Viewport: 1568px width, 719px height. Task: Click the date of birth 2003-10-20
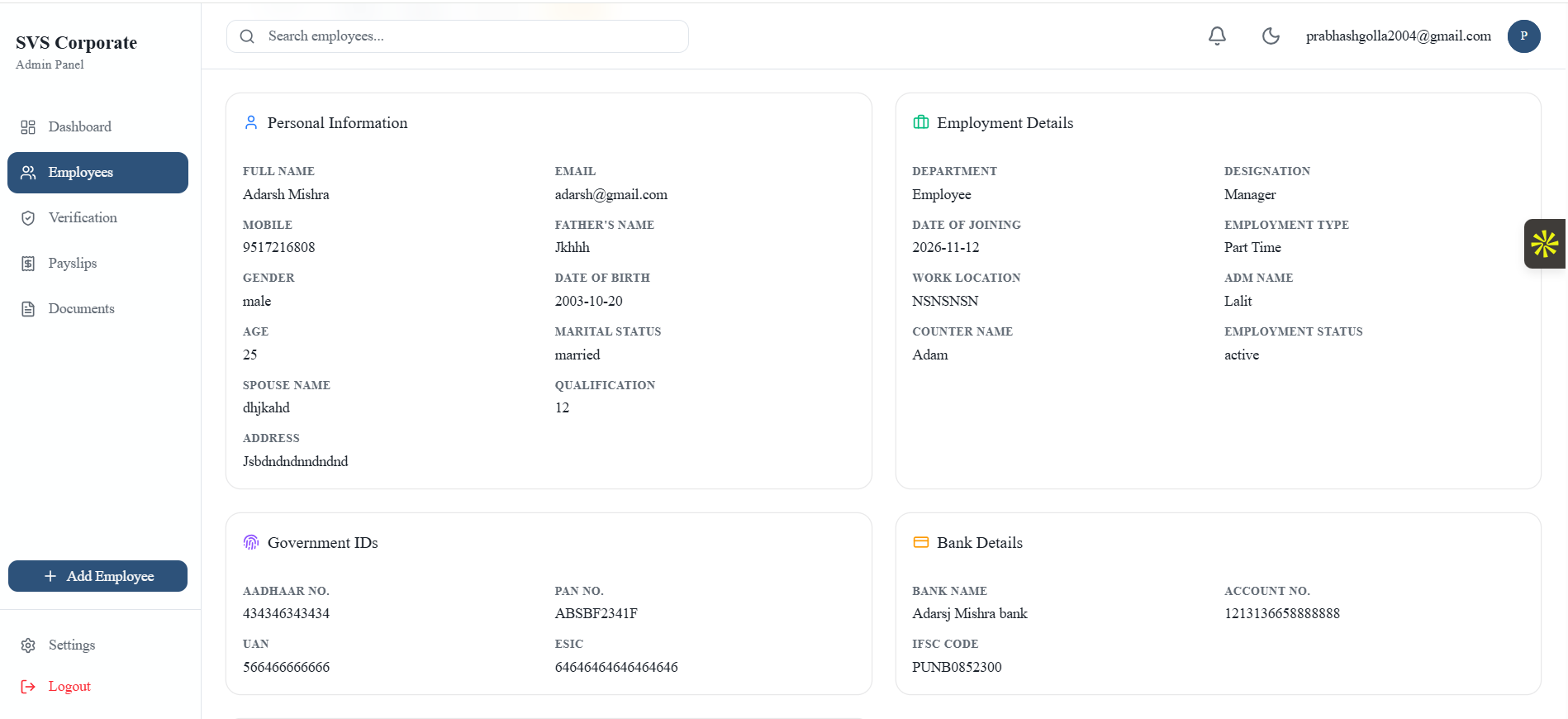[x=588, y=302]
